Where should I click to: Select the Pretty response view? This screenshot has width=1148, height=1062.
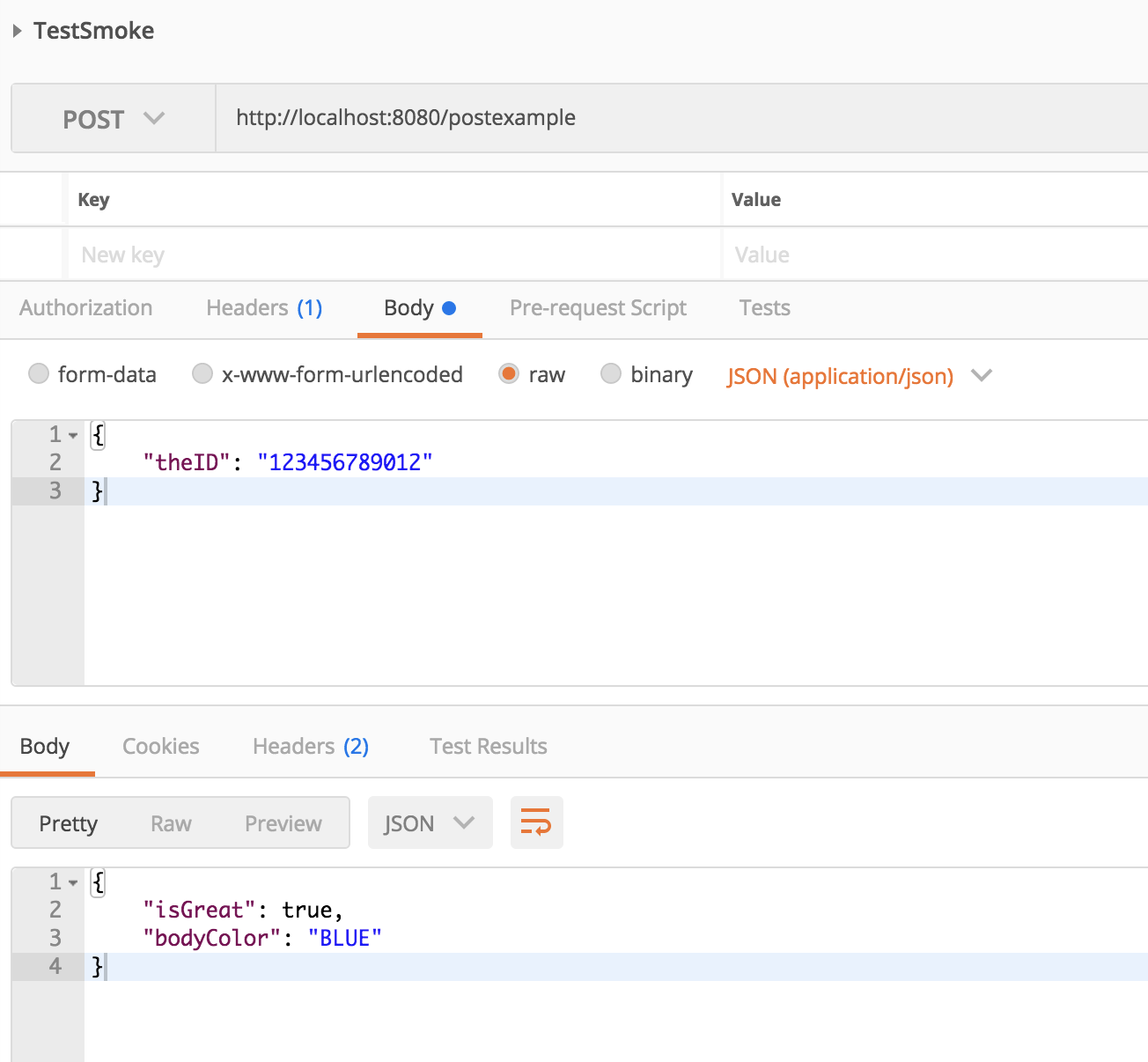pyautogui.click(x=69, y=823)
